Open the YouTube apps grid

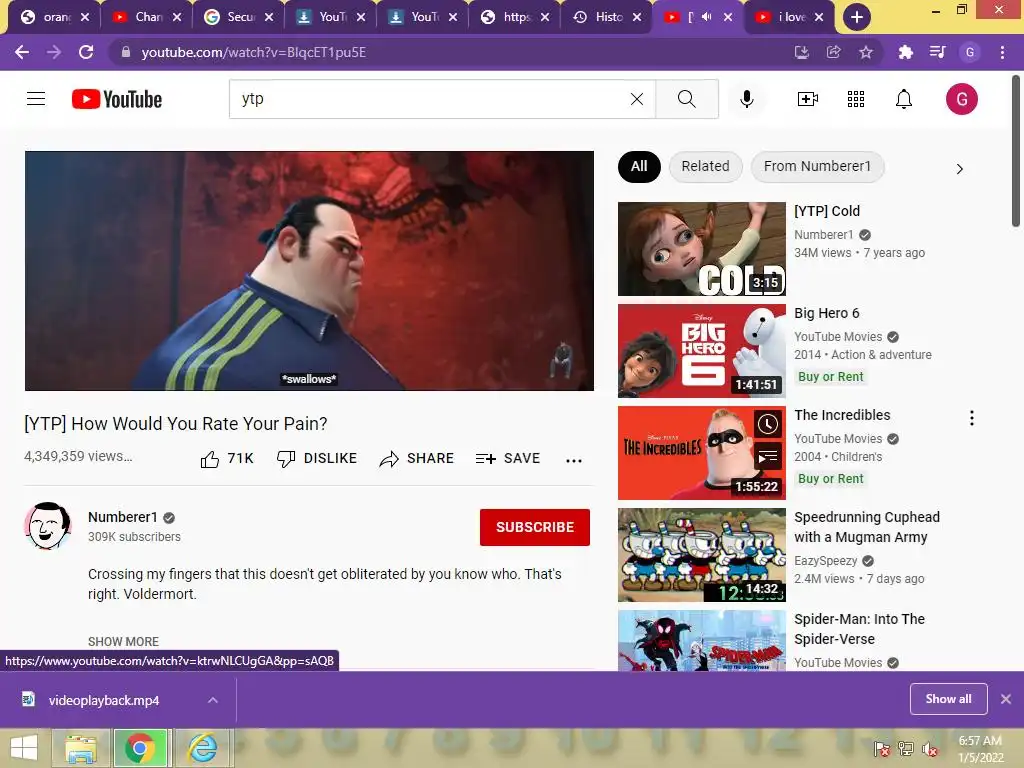coord(856,99)
